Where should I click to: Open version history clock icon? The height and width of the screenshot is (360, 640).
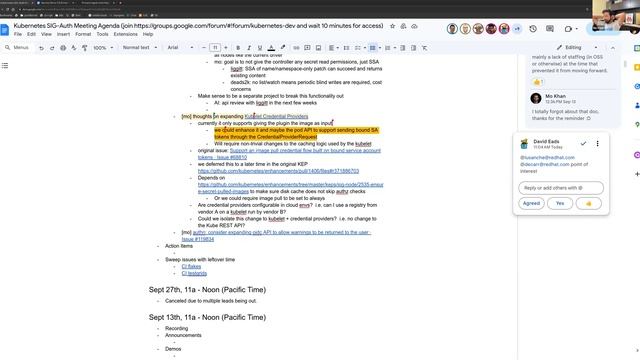tap(533, 29)
